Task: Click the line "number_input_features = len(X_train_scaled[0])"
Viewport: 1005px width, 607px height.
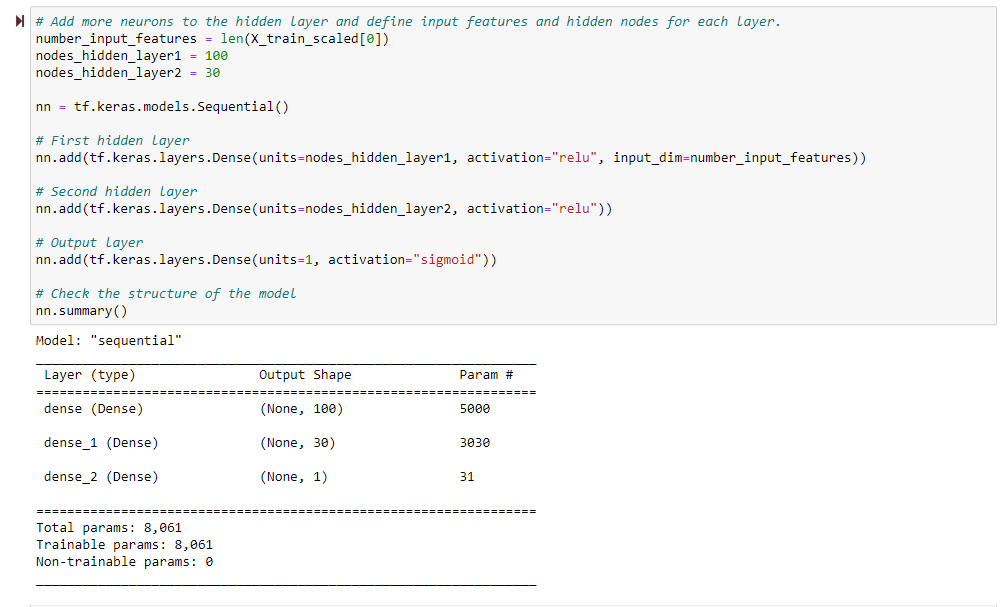Action: 212,39
